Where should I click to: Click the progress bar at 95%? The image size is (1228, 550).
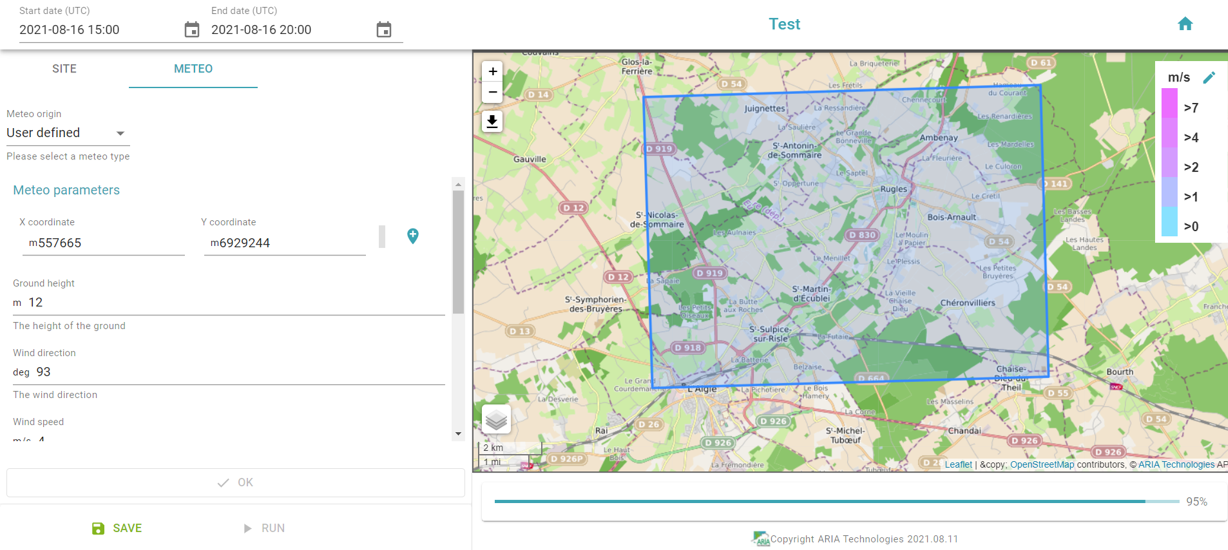(x=836, y=501)
